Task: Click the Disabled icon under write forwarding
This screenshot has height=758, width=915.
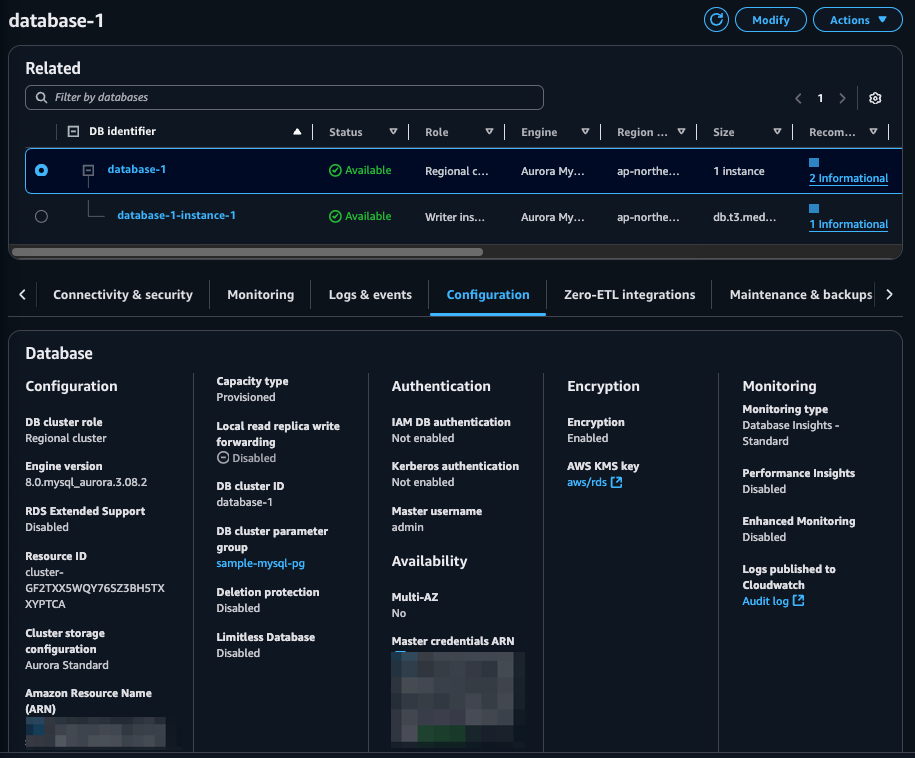Action: [x=223, y=458]
